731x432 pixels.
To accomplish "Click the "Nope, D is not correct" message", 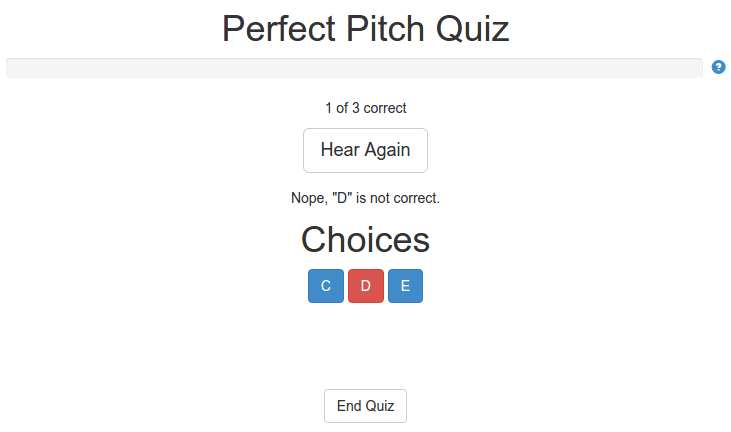I will [366, 198].
